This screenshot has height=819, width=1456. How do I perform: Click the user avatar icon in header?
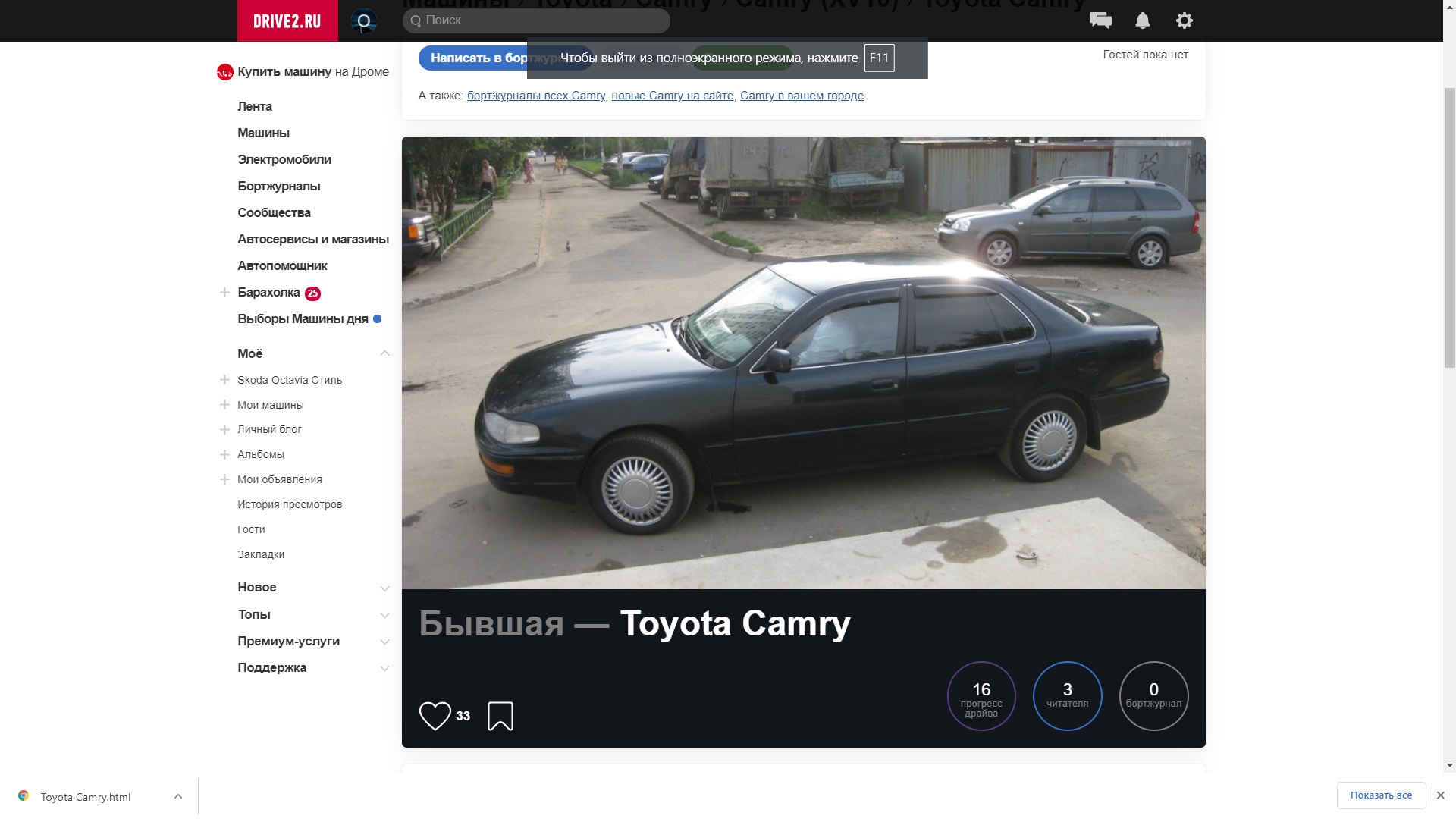coord(364,20)
